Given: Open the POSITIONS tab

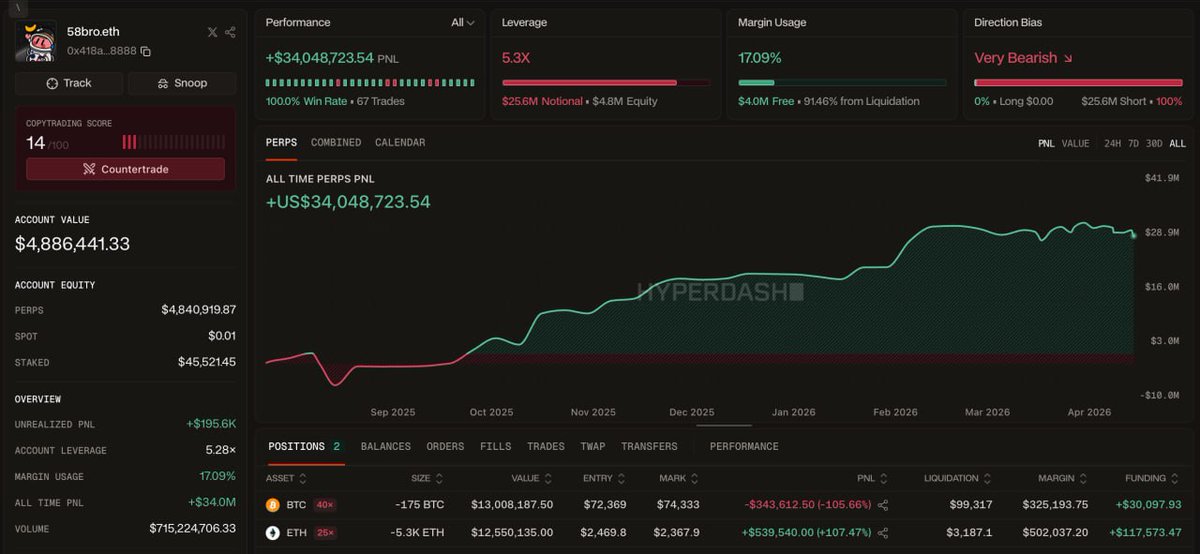Looking at the screenshot, I should point(304,447).
